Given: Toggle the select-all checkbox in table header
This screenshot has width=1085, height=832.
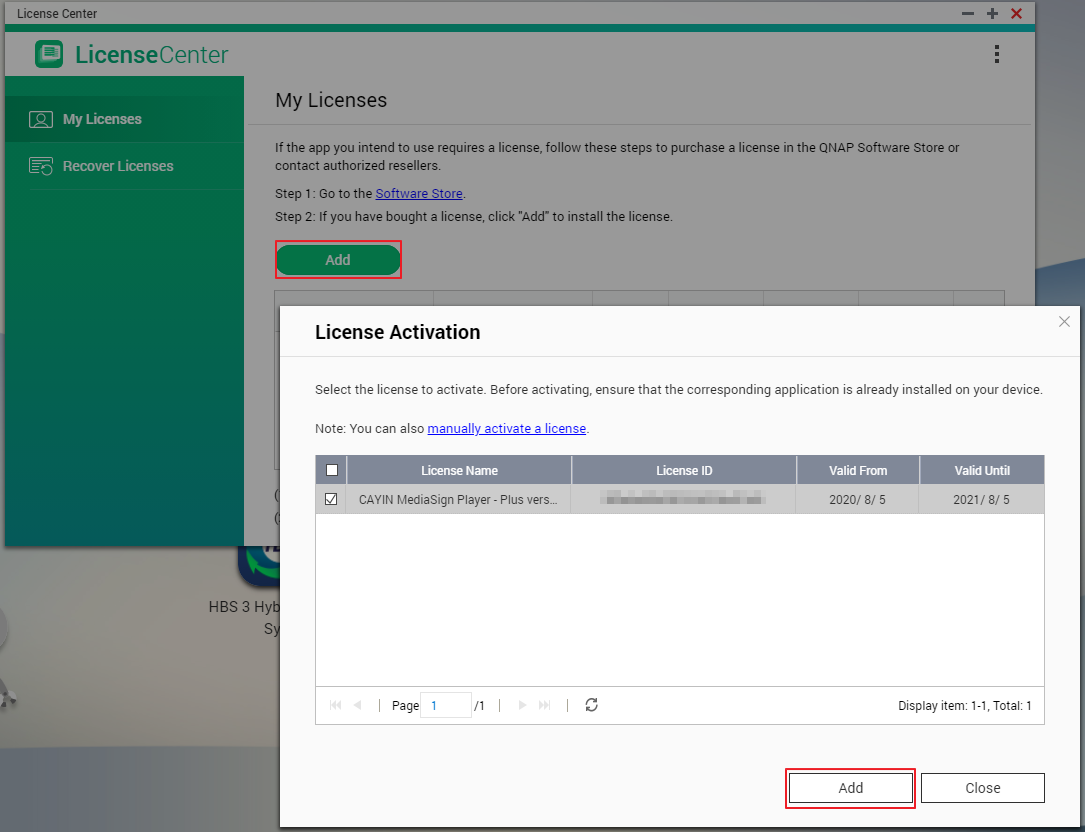Looking at the screenshot, I should point(332,470).
